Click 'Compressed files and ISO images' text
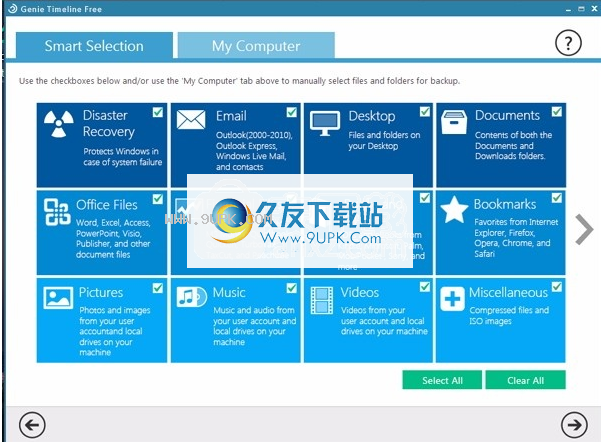 pos(509,315)
